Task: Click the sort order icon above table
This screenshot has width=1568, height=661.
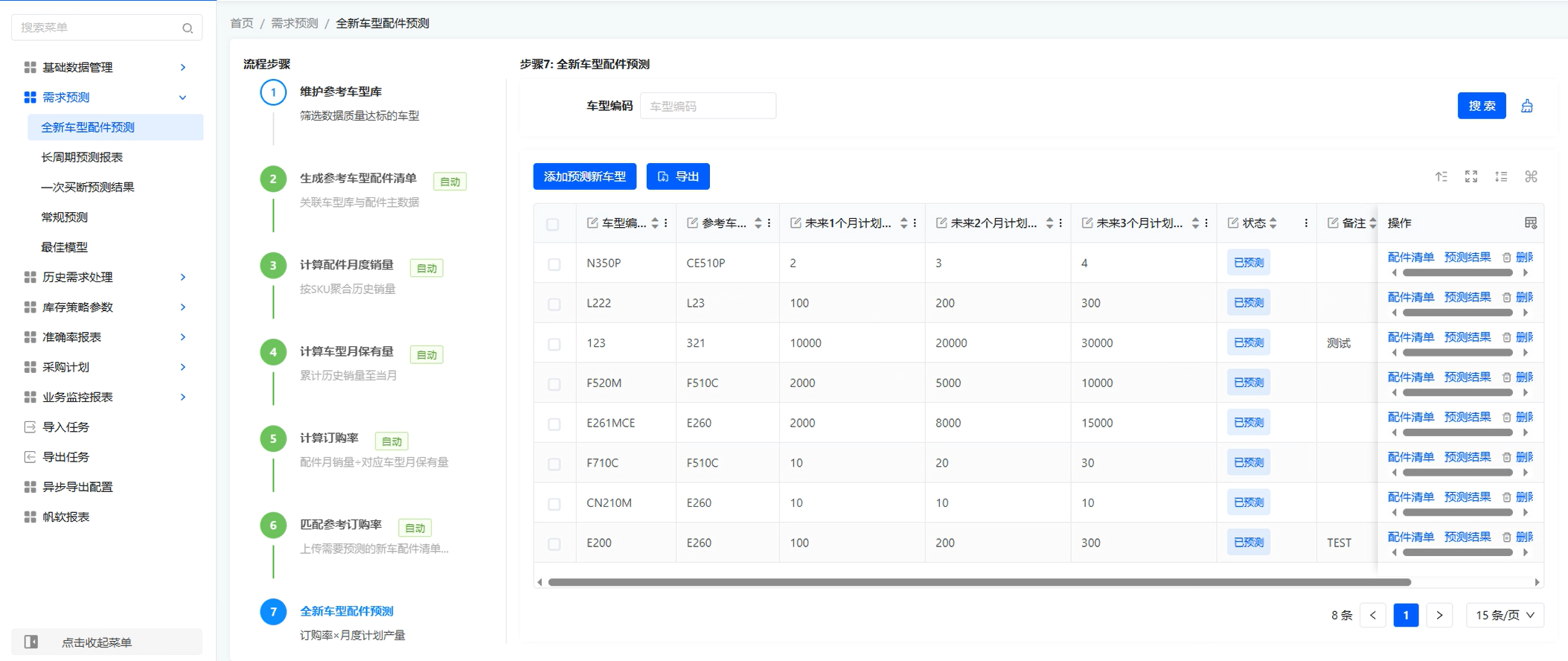Action: pyautogui.click(x=1441, y=176)
